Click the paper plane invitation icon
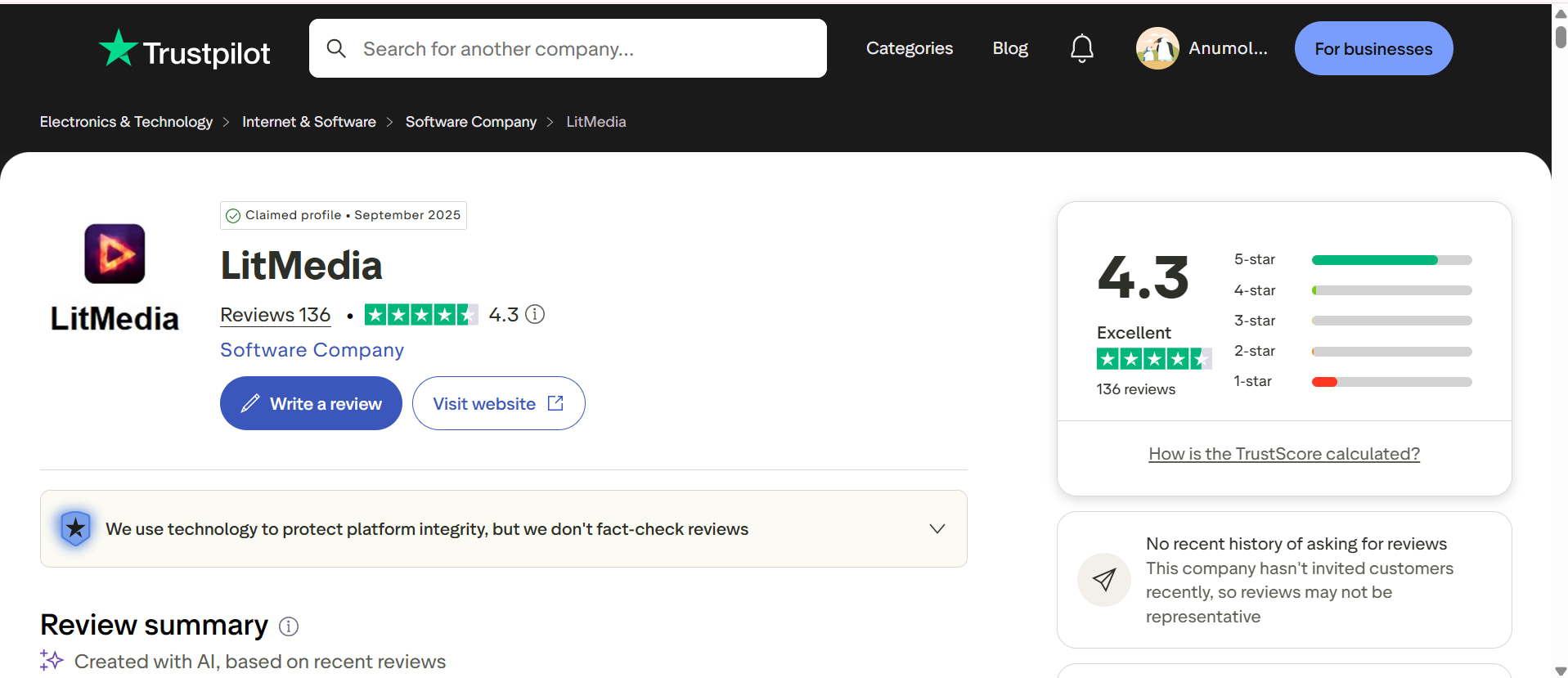This screenshot has width=1568, height=678. point(1104,580)
